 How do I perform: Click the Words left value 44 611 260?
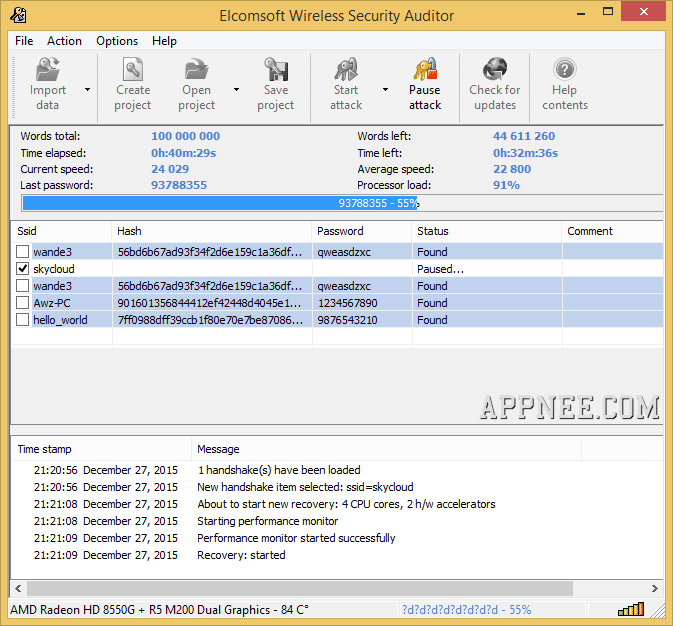524,136
